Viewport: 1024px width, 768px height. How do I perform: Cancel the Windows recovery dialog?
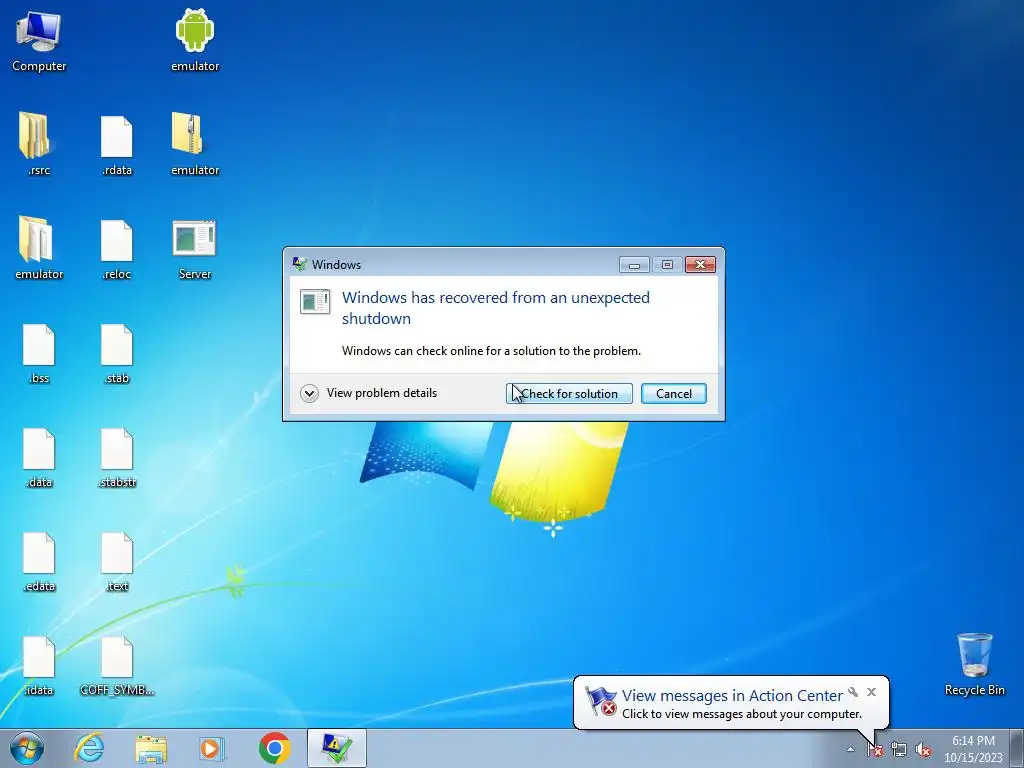(x=673, y=394)
